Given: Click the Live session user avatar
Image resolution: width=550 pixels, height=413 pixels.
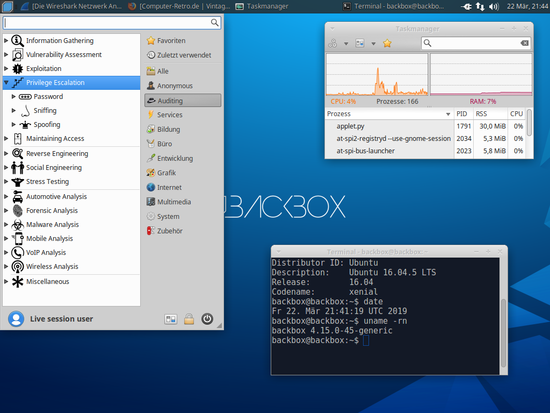Looking at the screenshot, I should pyautogui.click(x=16, y=319).
